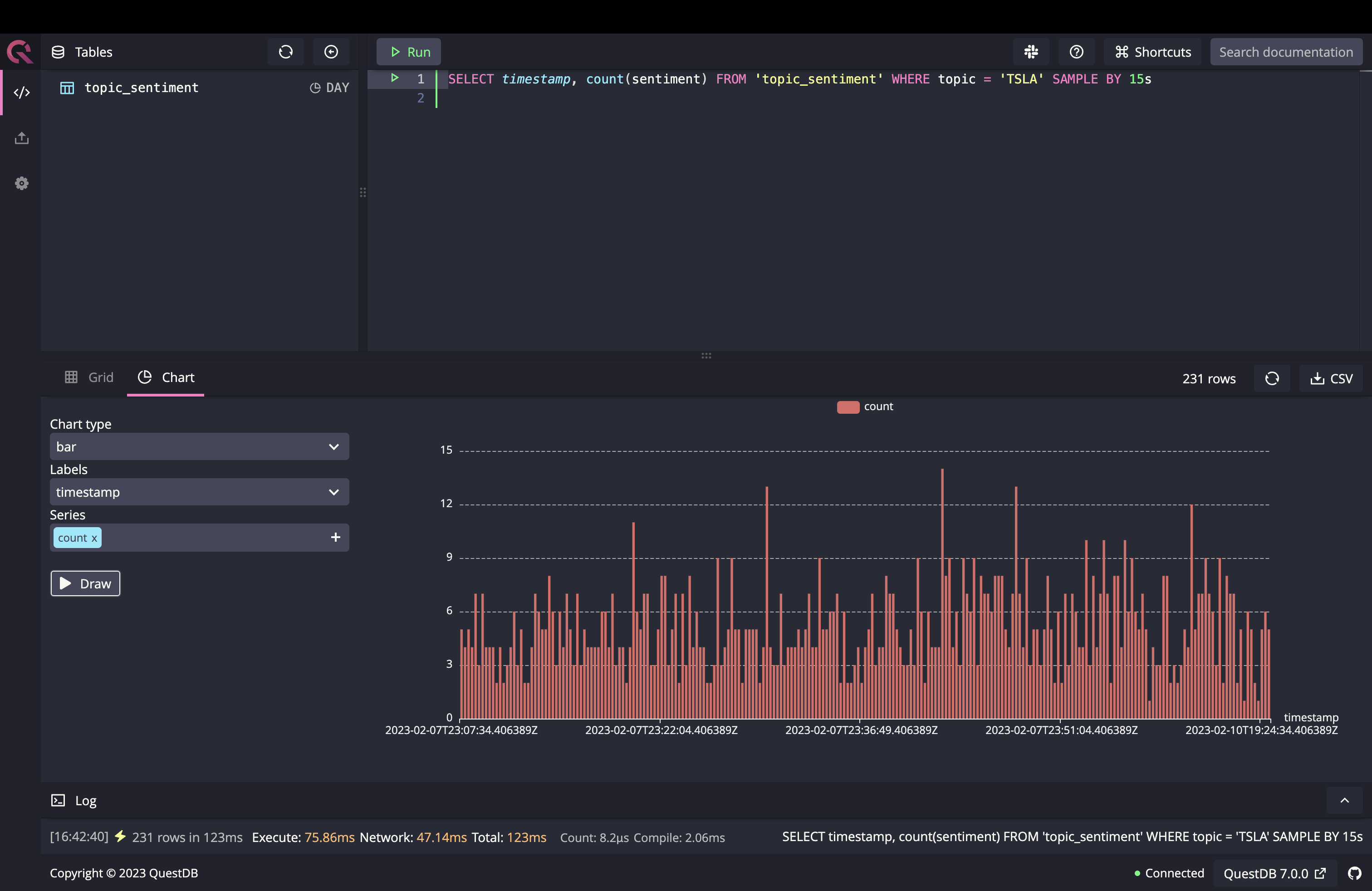The height and width of the screenshot is (891, 1372).
Task: Open settings gear in sidebar
Action: tap(21, 183)
